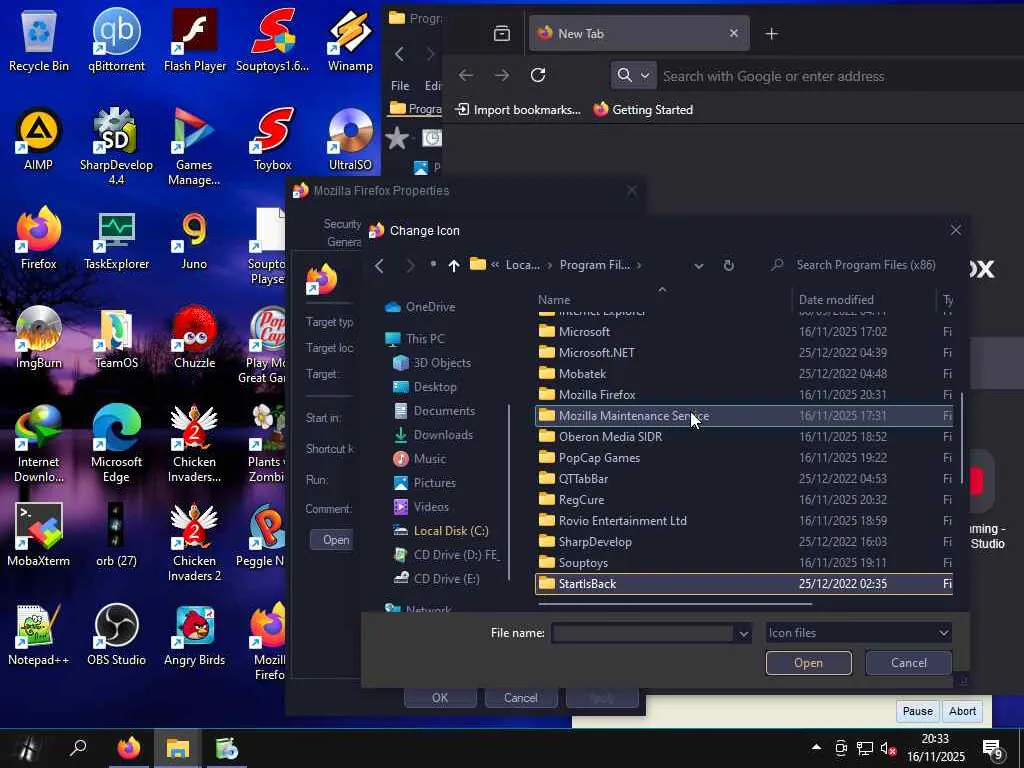The width and height of the screenshot is (1024, 768).
Task: Click OK in Firefox Properties dialog
Action: click(x=440, y=697)
